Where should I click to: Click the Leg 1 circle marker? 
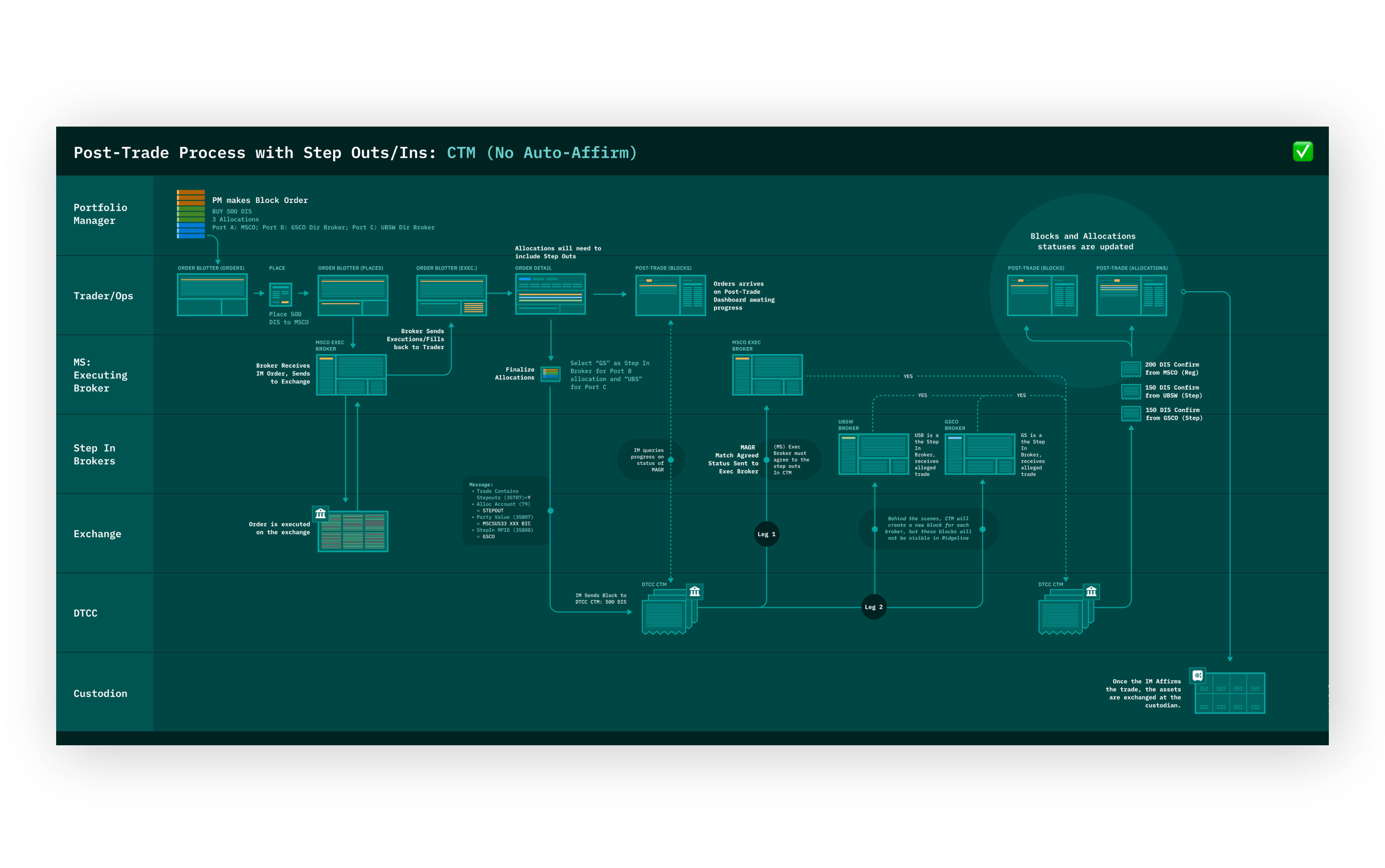click(x=766, y=534)
